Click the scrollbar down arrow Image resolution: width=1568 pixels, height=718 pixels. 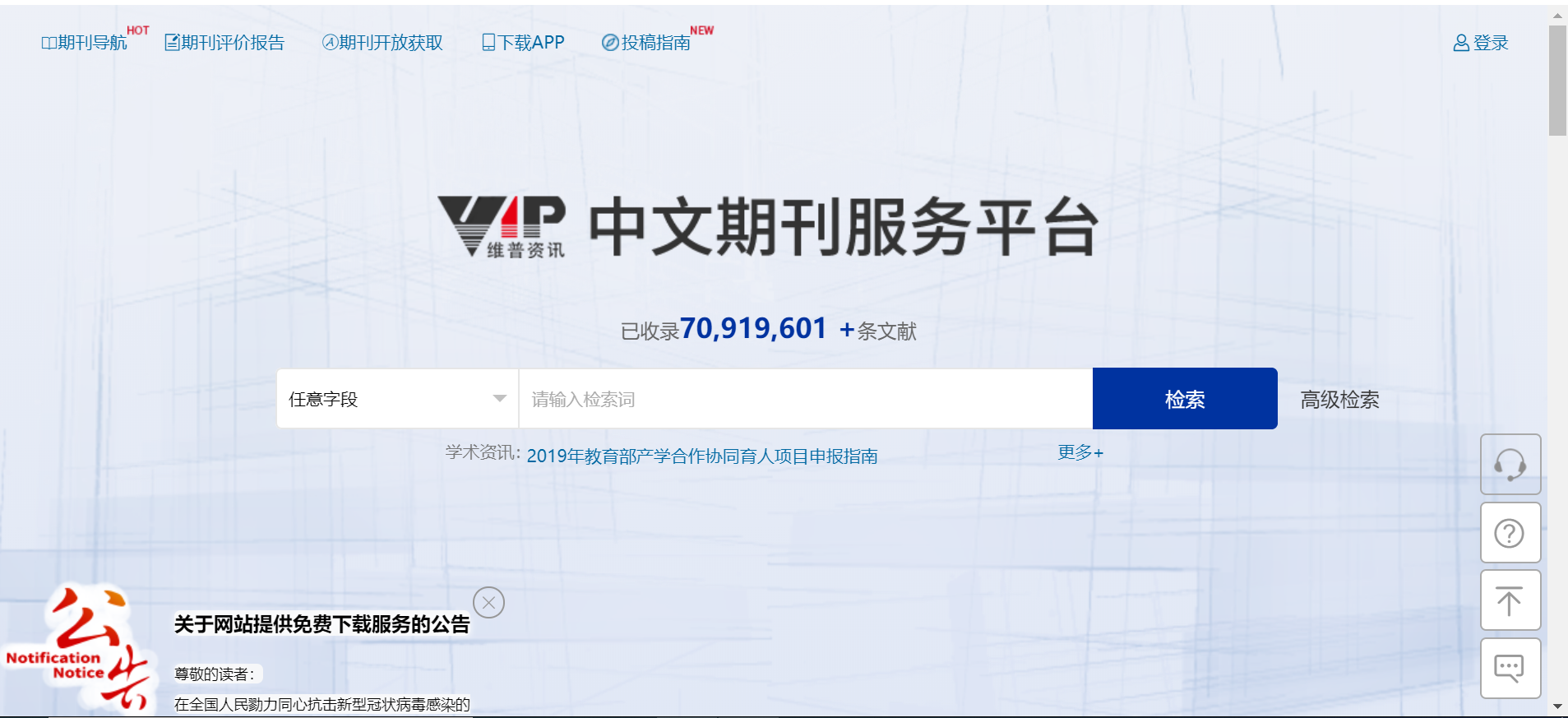tap(1557, 706)
